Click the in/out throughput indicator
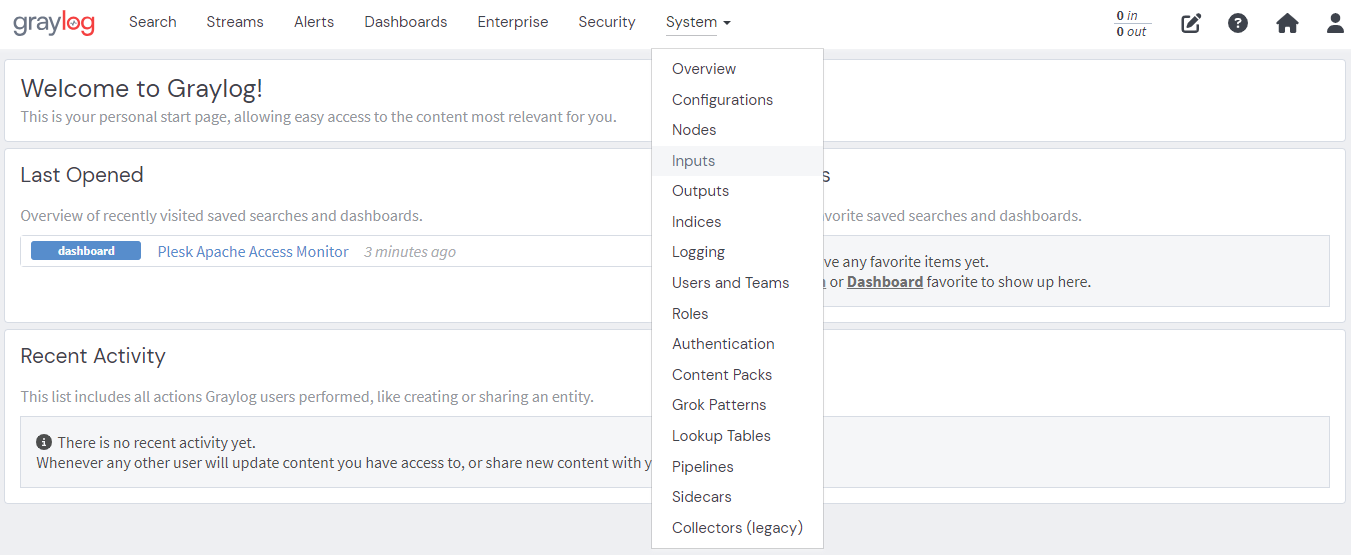 point(1132,23)
